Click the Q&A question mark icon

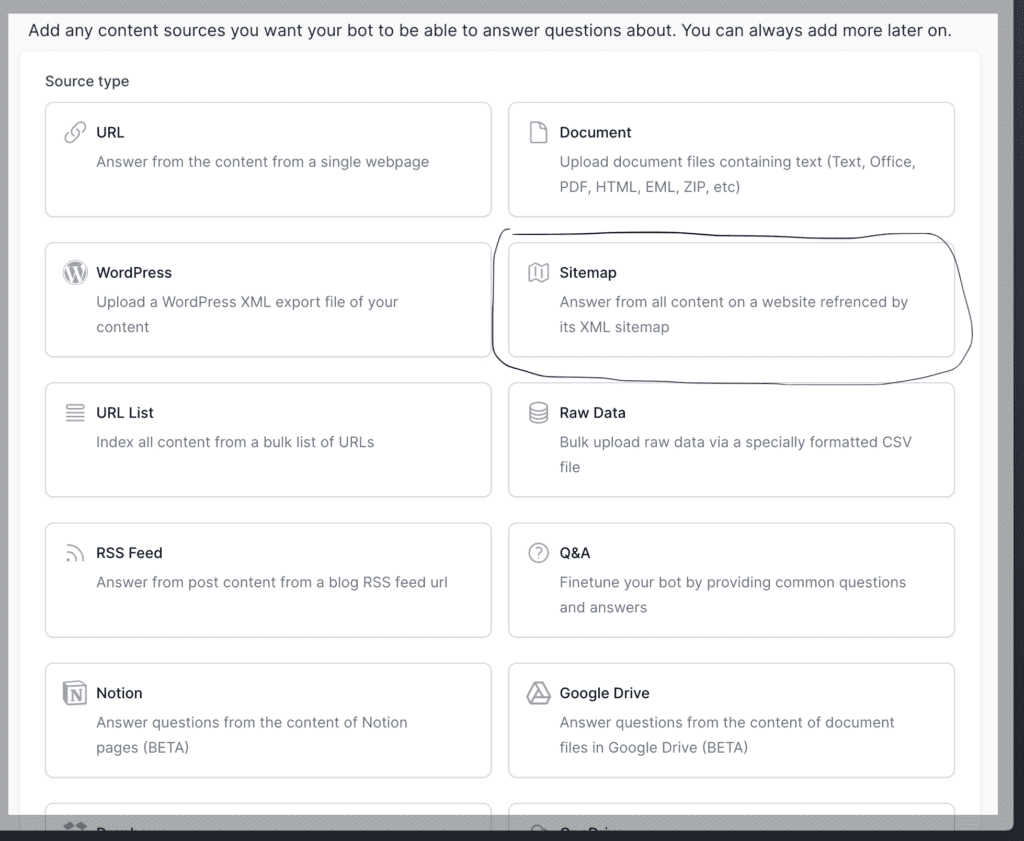pos(539,553)
